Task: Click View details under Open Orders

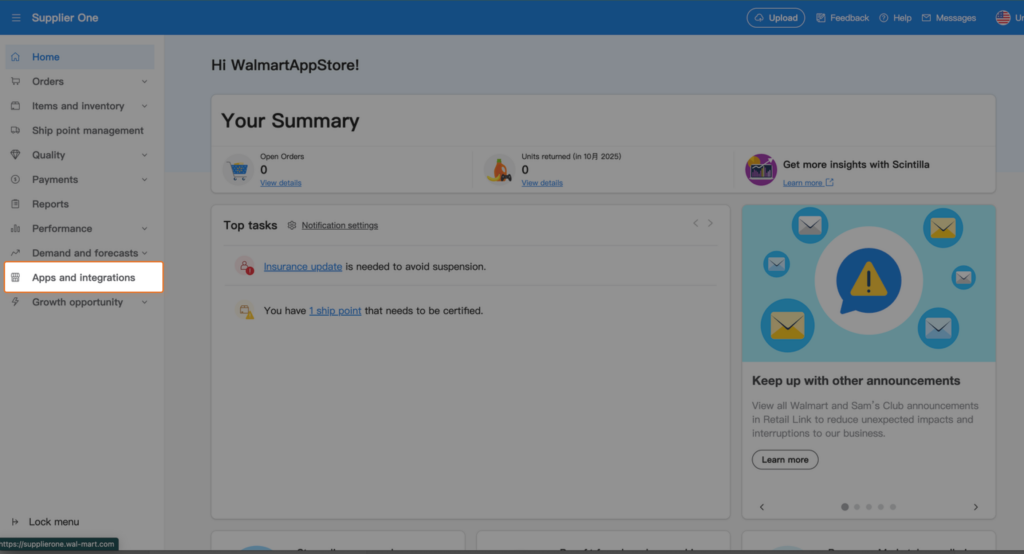Action: [x=281, y=183]
